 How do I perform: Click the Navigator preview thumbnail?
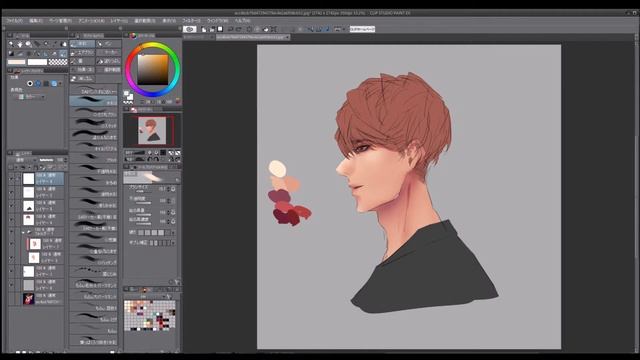[x=152, y=130]
